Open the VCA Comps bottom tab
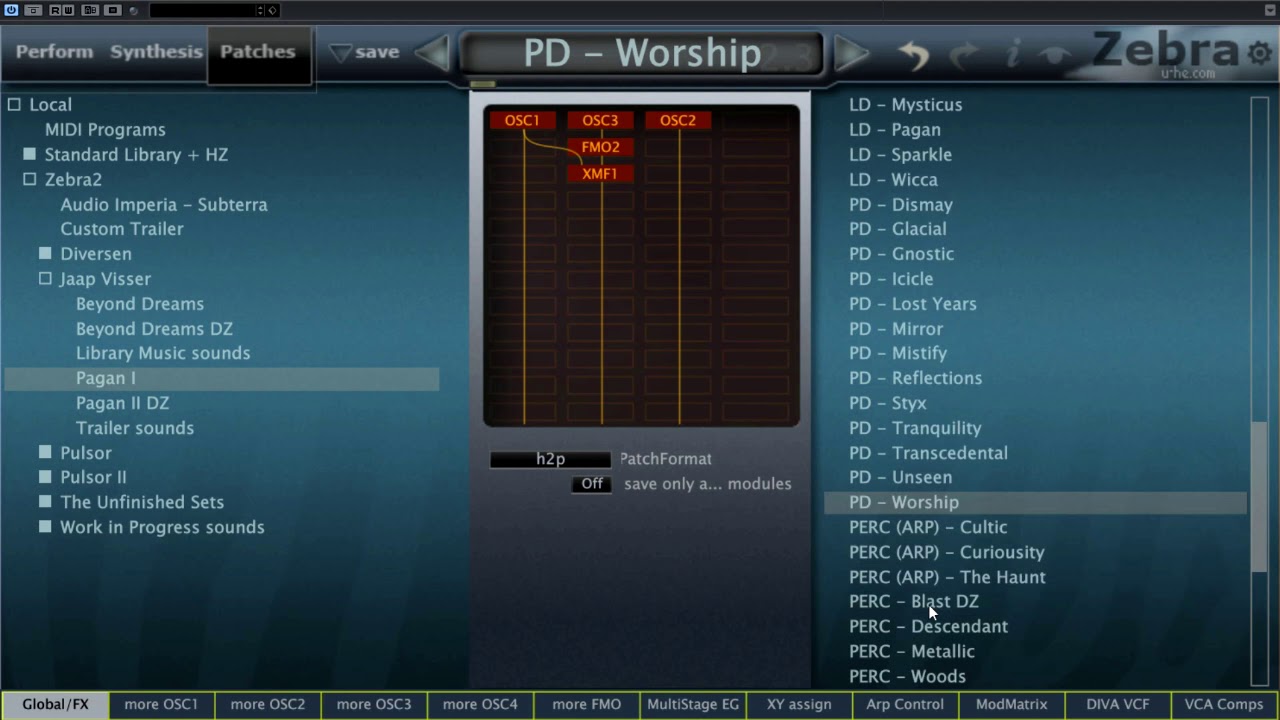The height and width of the screenshot is (720, 1280). pos(1224,704)
